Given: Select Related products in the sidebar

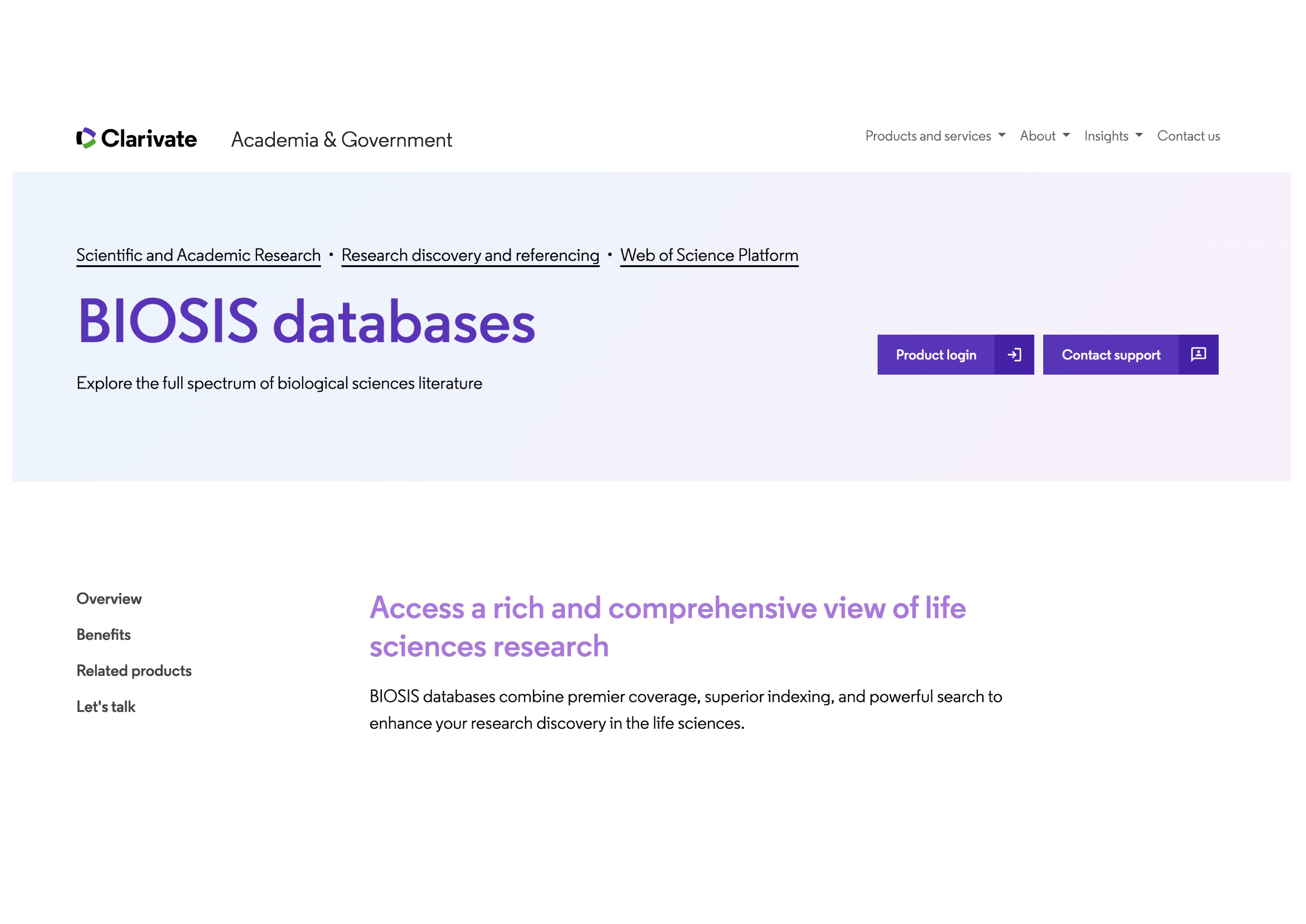Looking at the screenshot, I should point(134,670).
